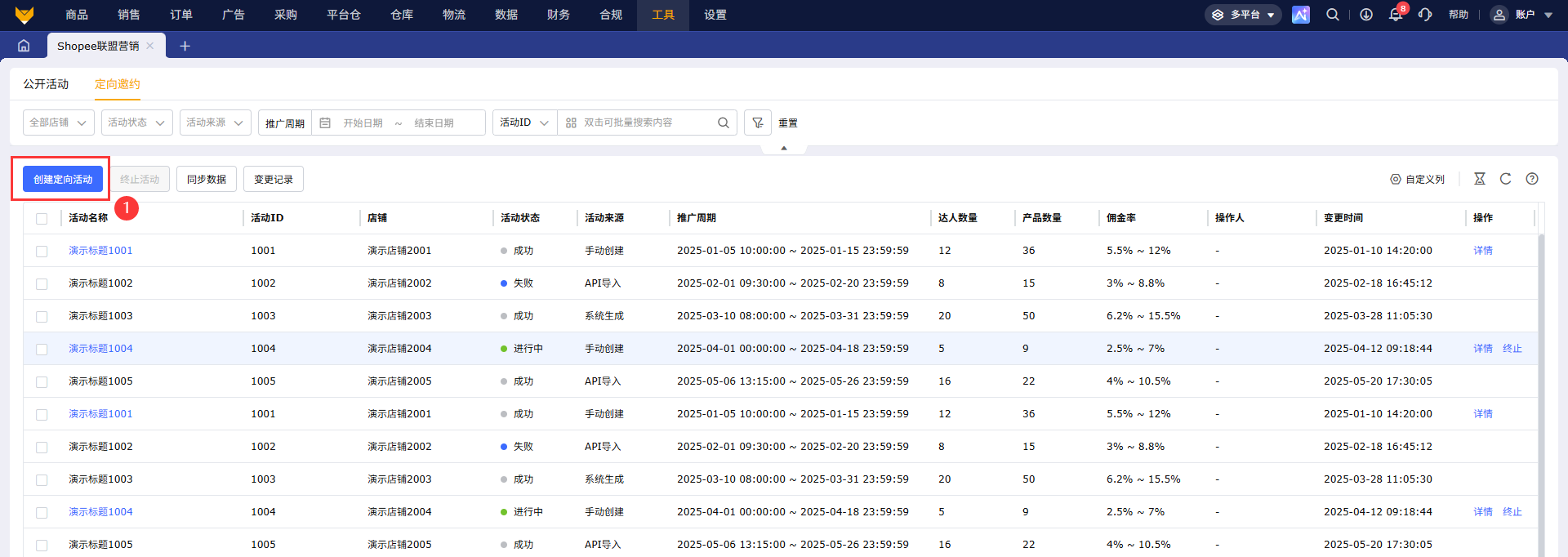Click 开始日期 input field

363,123
